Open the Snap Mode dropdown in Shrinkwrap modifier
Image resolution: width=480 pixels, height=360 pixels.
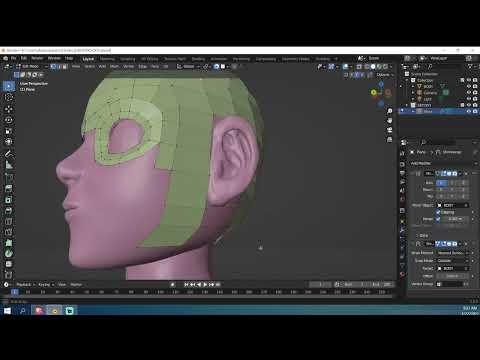click(x=452, y=261)
